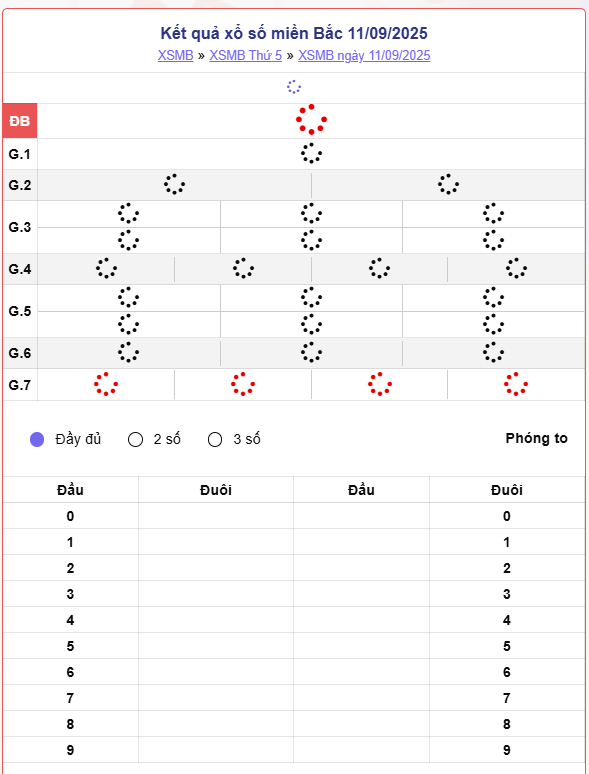Click the red ĐB prize loading spinner
This screenshot has width=589, height=774.
point(311,119)
